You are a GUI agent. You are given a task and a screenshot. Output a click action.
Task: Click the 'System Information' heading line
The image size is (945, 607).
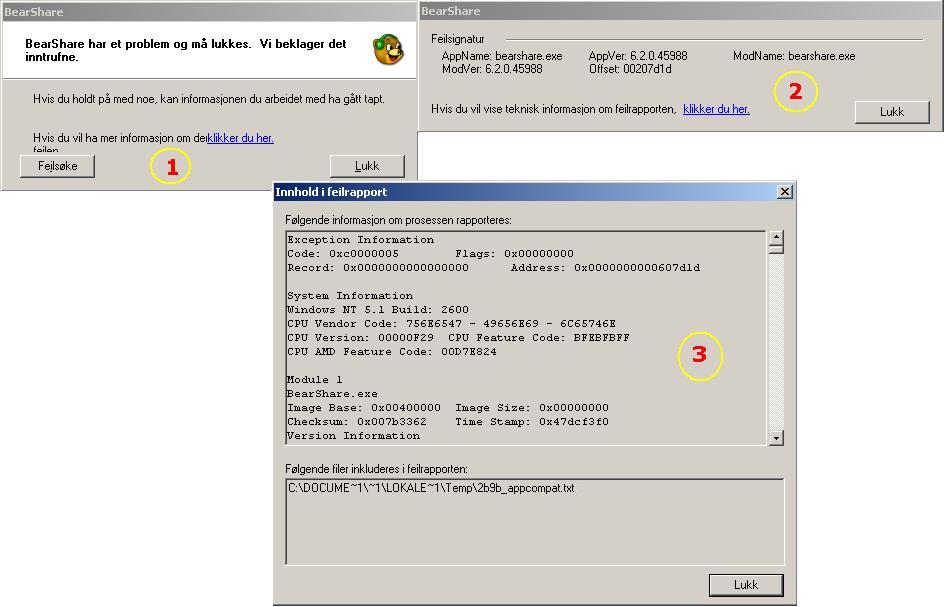(350, 296)
